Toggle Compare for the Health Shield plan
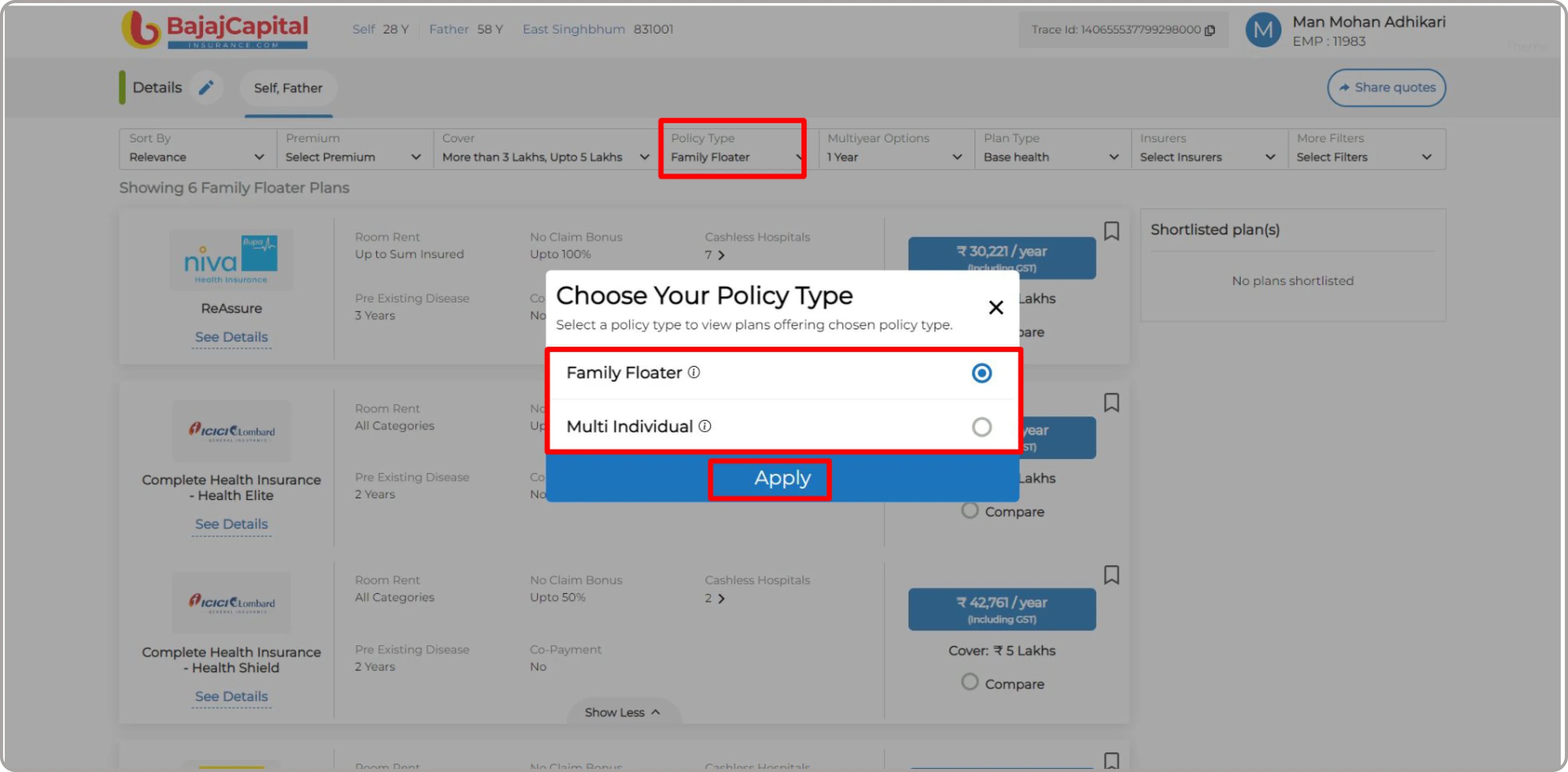 point(969,682)
